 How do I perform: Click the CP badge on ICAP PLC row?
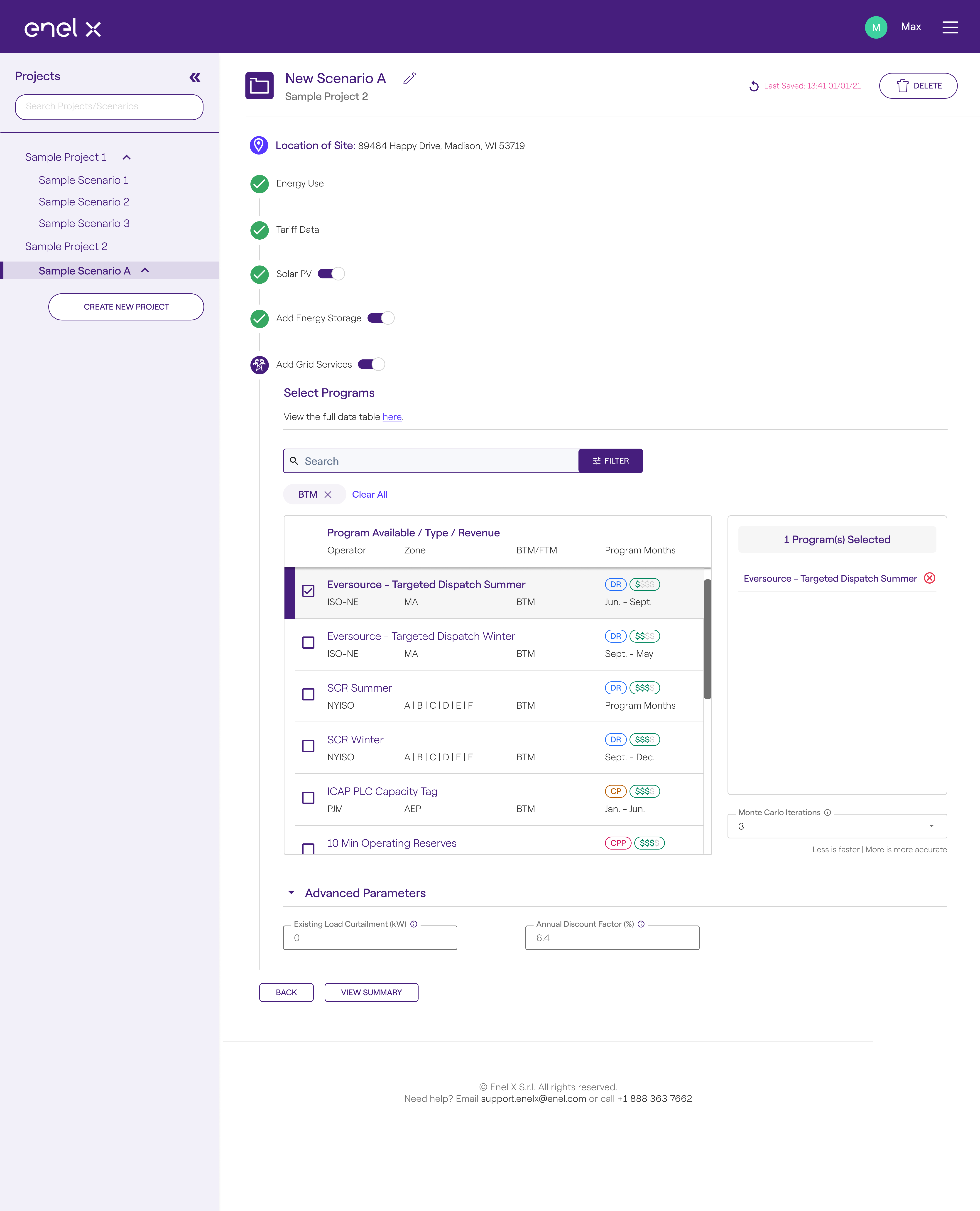click(615, 791)
